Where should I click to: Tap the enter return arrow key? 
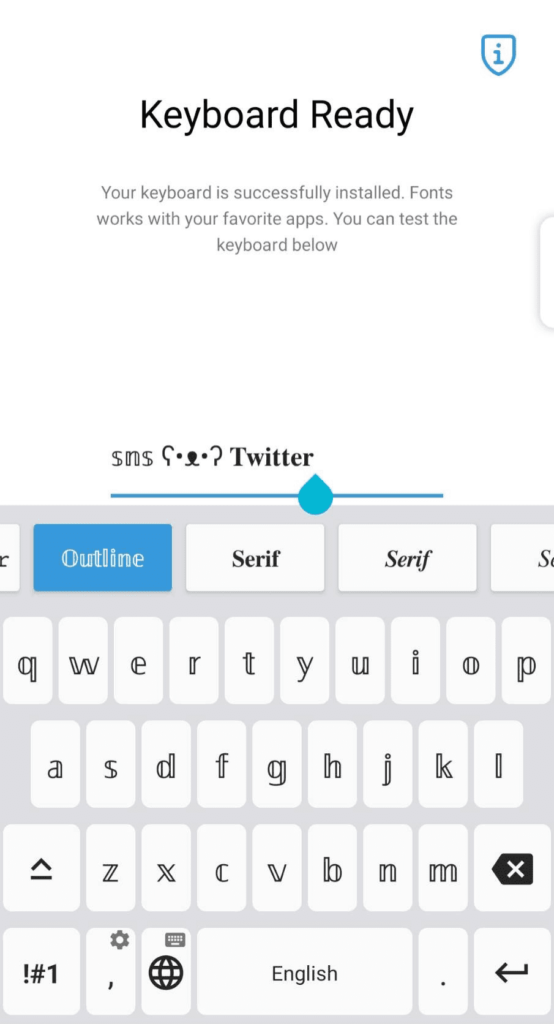[x=512, y=972]
